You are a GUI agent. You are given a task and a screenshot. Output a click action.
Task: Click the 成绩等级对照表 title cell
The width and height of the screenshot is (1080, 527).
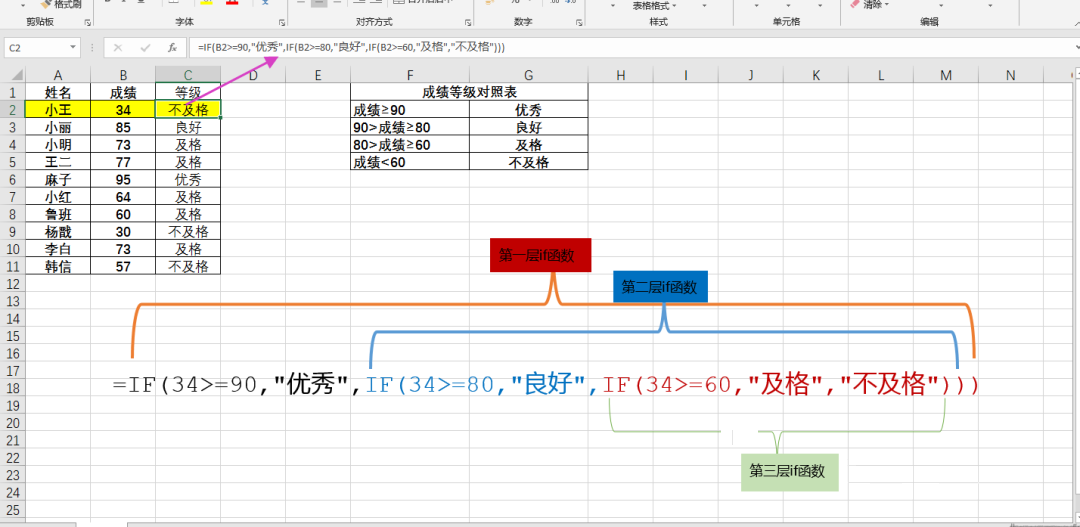pyautogui.click(x=469, y=92)
